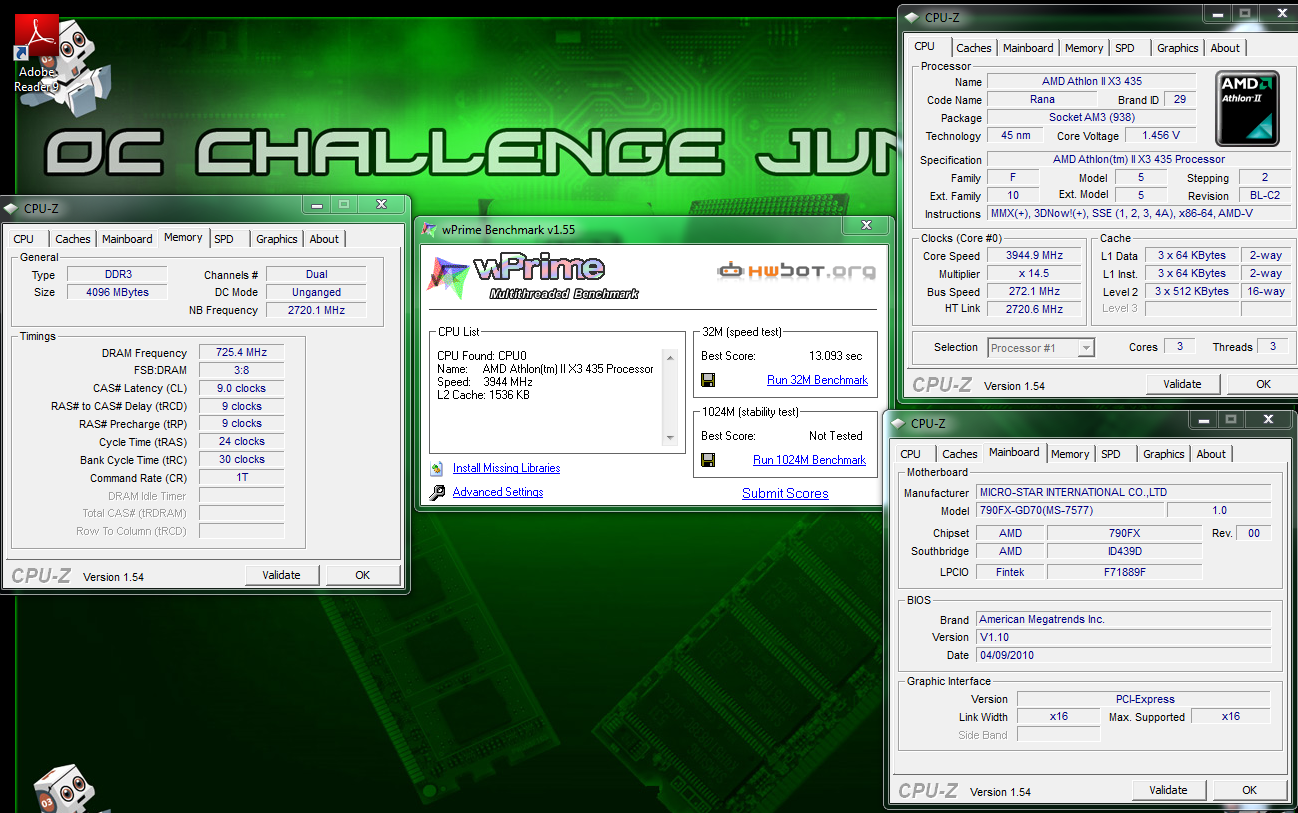
Task: Click OK in CPU tab CPU-Z window
Action: click(x=1264, y=384)
